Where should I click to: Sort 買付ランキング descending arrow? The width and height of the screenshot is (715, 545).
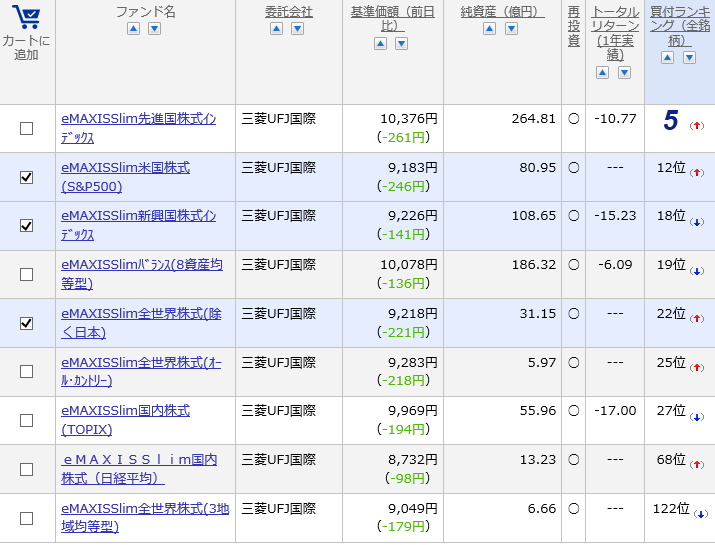(689, 57)
